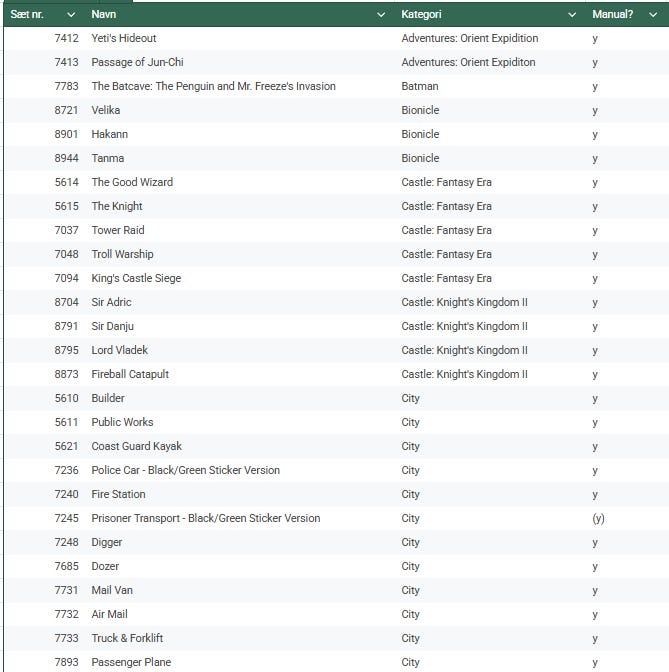Select the 'Dozer' cell
Viewport: 669px width, 672px height.
pyautogui.click(x=241, y=566)
